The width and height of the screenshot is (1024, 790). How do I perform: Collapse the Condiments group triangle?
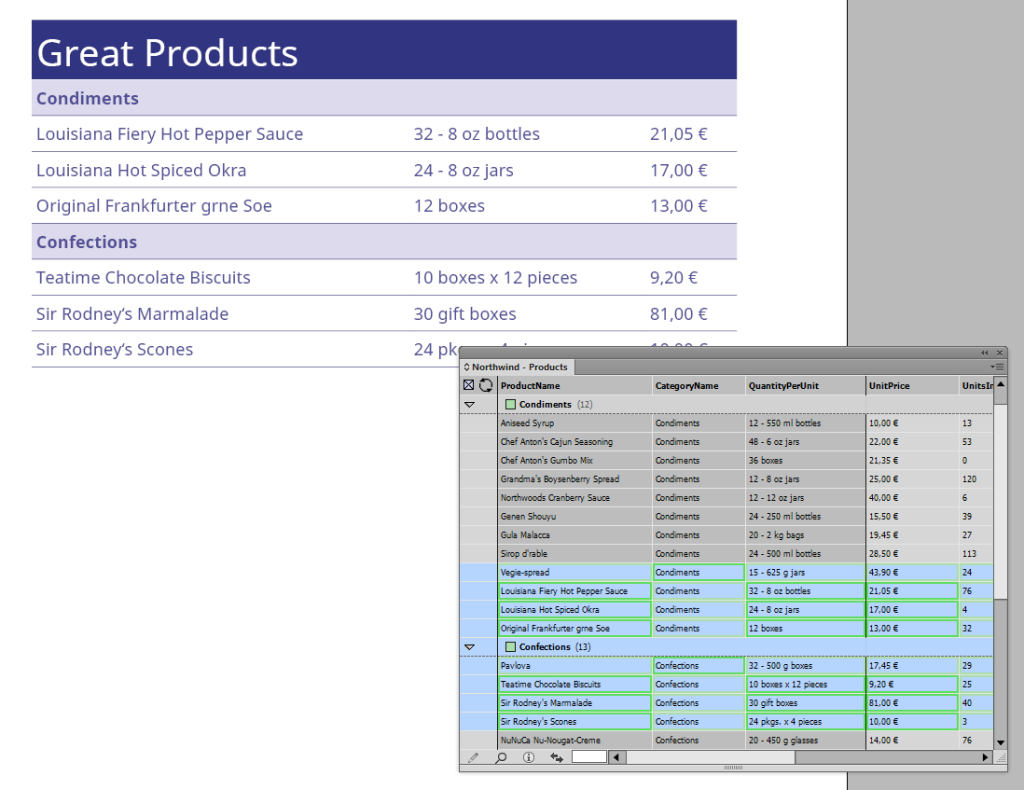point(469,405)
